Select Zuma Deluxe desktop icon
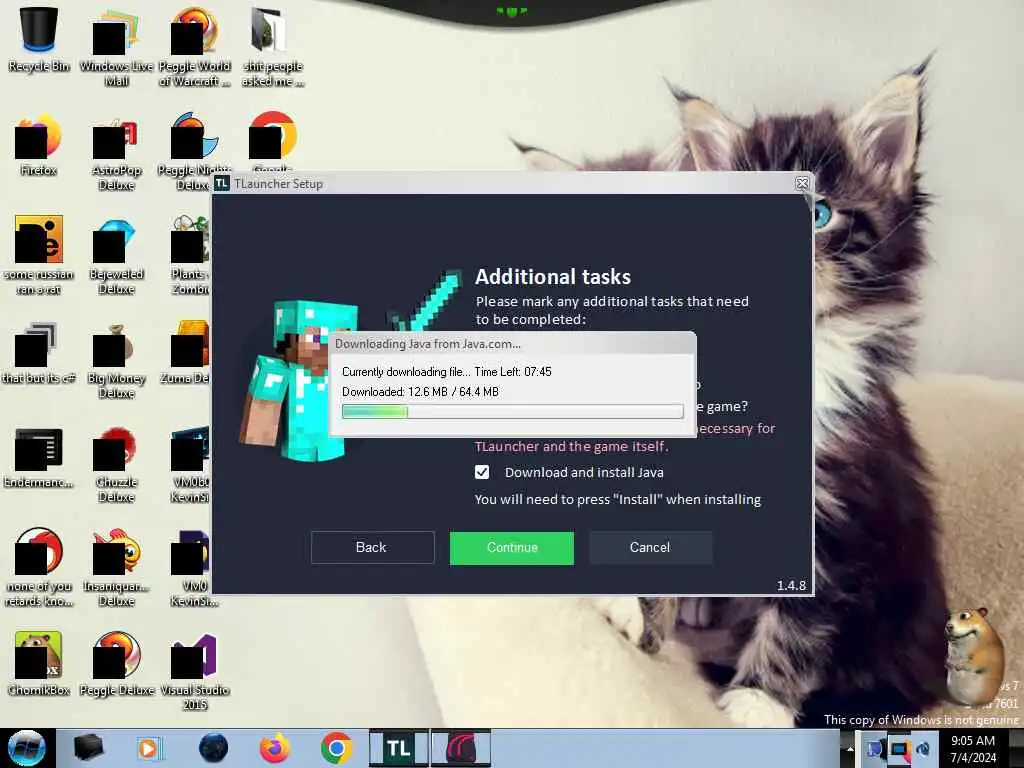This screenshot has height=768, width=1024. (189, 353)
